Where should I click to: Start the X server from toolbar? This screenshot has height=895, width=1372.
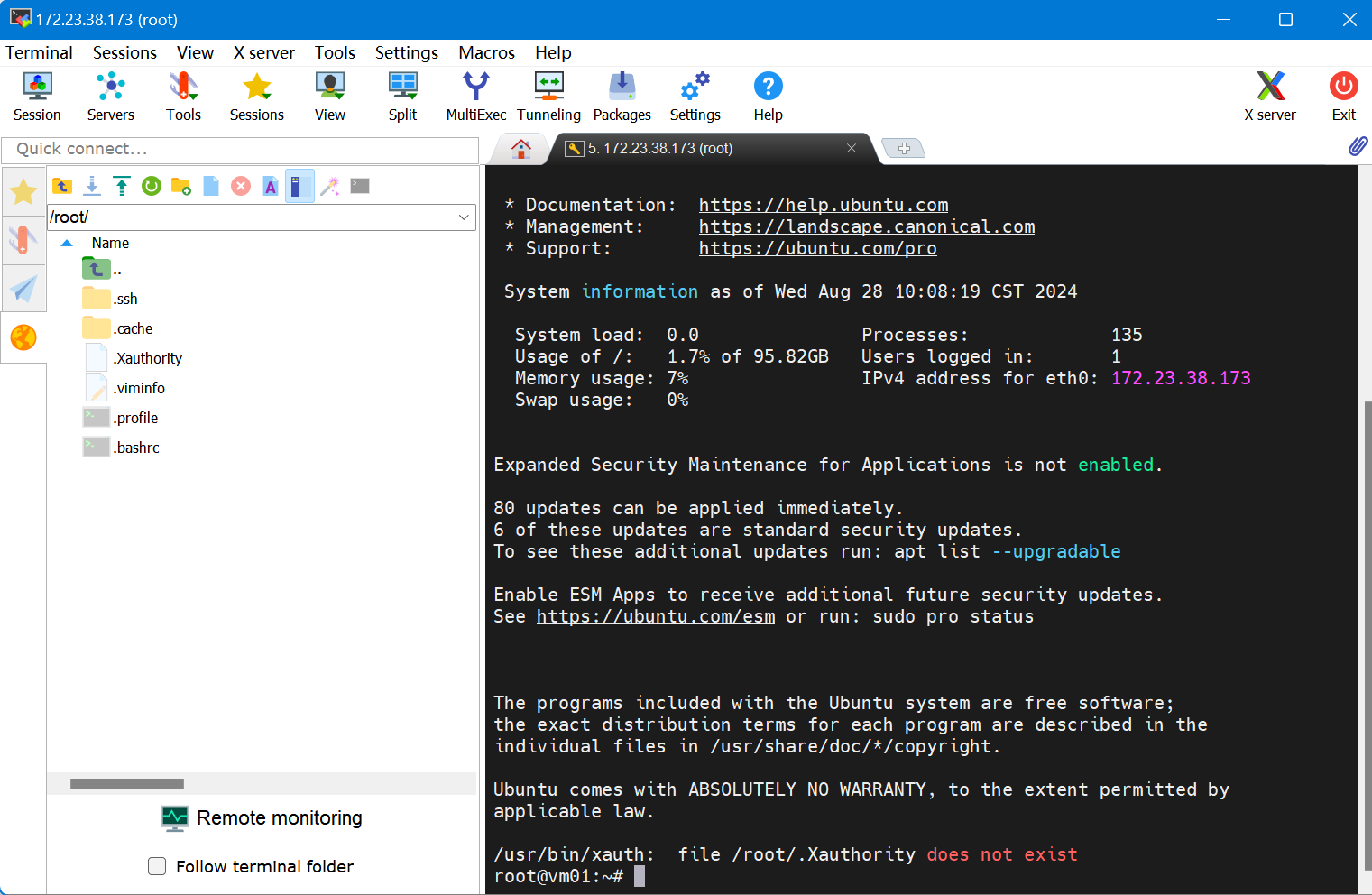(1269, 97)
